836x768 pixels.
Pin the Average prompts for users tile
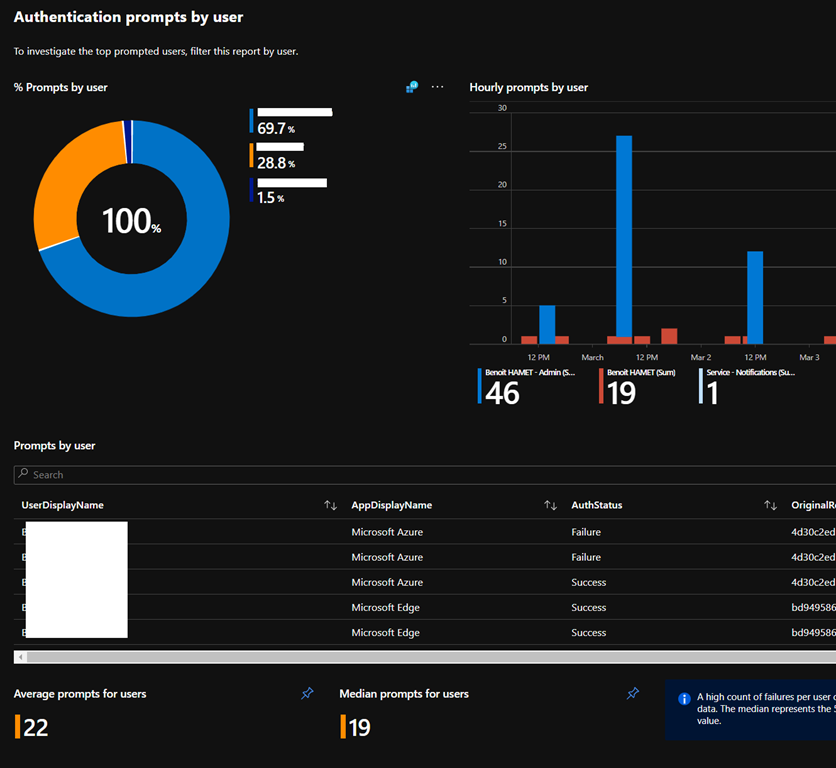pyautogui.click(x=308, y=693)
